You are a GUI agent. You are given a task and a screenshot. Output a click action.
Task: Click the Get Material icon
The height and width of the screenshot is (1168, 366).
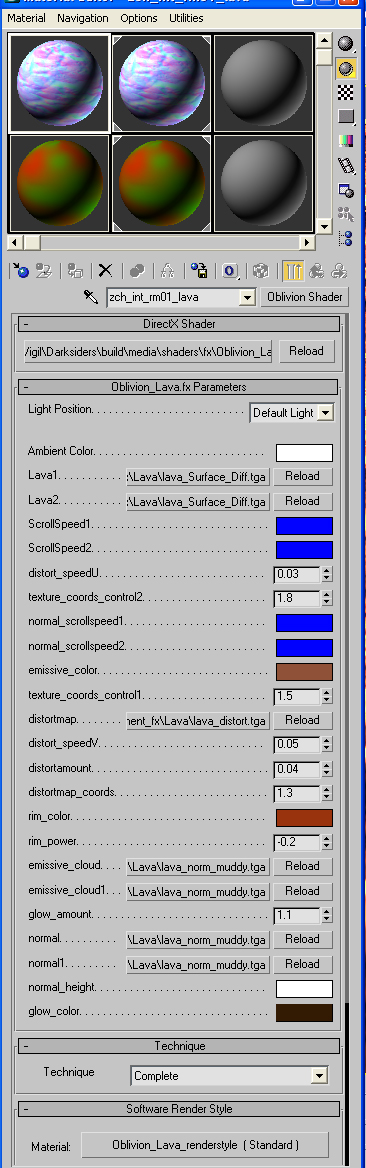point(19,271)
